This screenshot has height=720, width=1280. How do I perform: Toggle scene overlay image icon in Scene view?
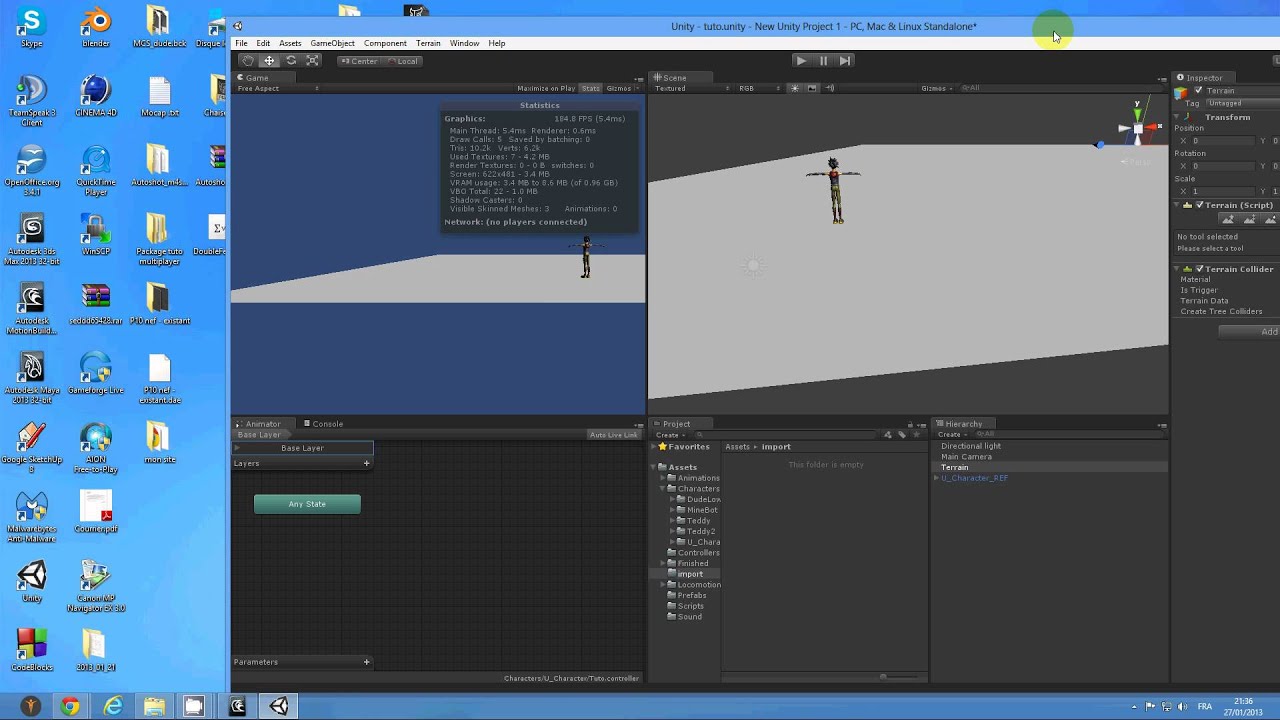pyautogui.click(x=812, y=88)
